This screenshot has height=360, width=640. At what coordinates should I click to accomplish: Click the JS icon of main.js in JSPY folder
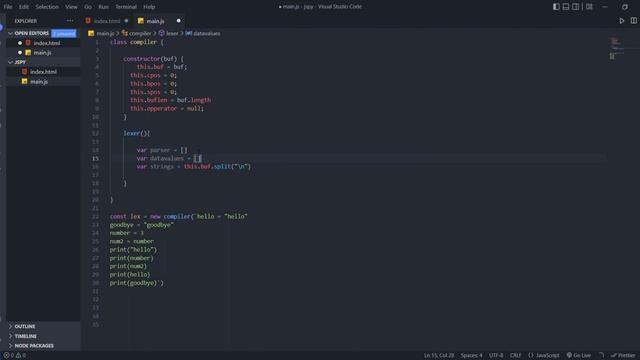(x=24, y=82)
